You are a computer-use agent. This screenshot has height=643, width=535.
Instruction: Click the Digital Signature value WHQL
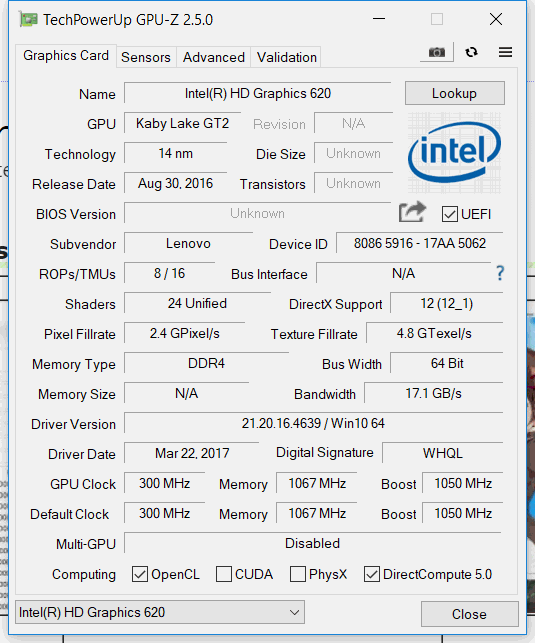coord(443,453)
